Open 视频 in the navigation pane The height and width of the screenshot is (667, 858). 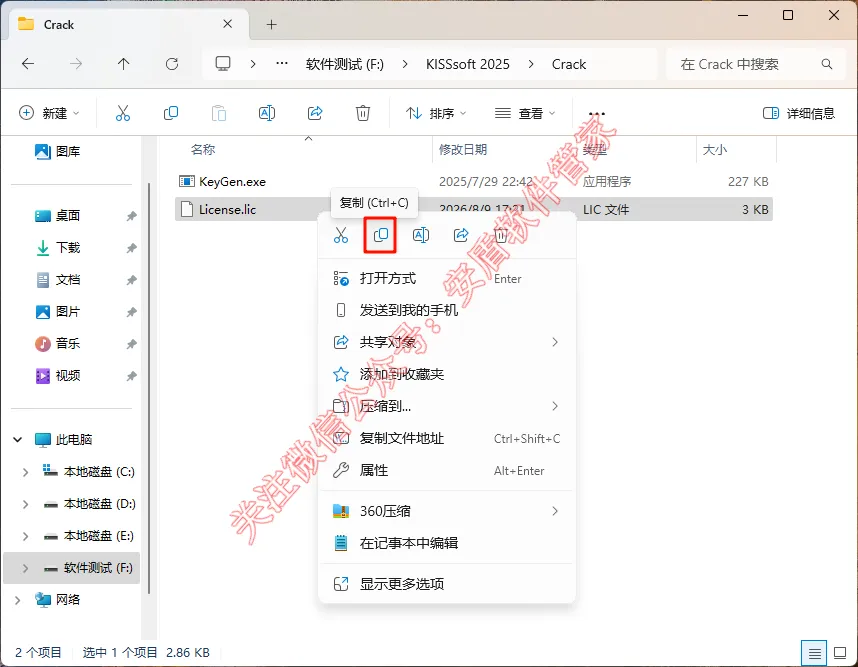point(57,376)
